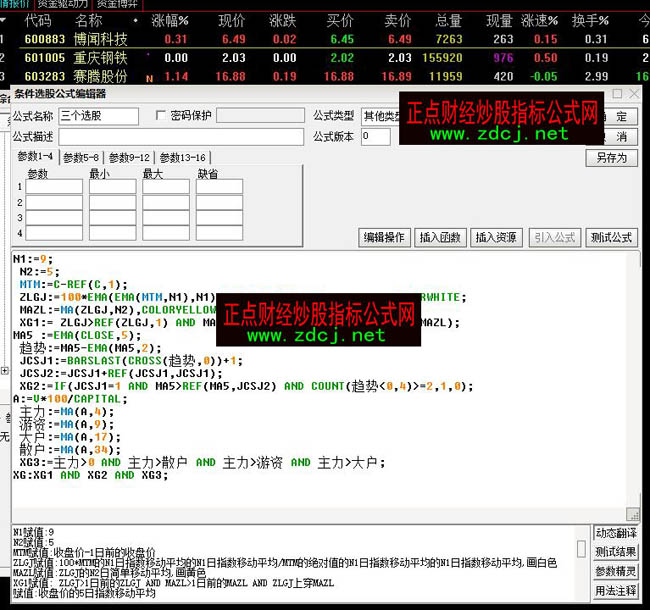
Task: Click the 公式版本 version field
Action: click(376, 137)
